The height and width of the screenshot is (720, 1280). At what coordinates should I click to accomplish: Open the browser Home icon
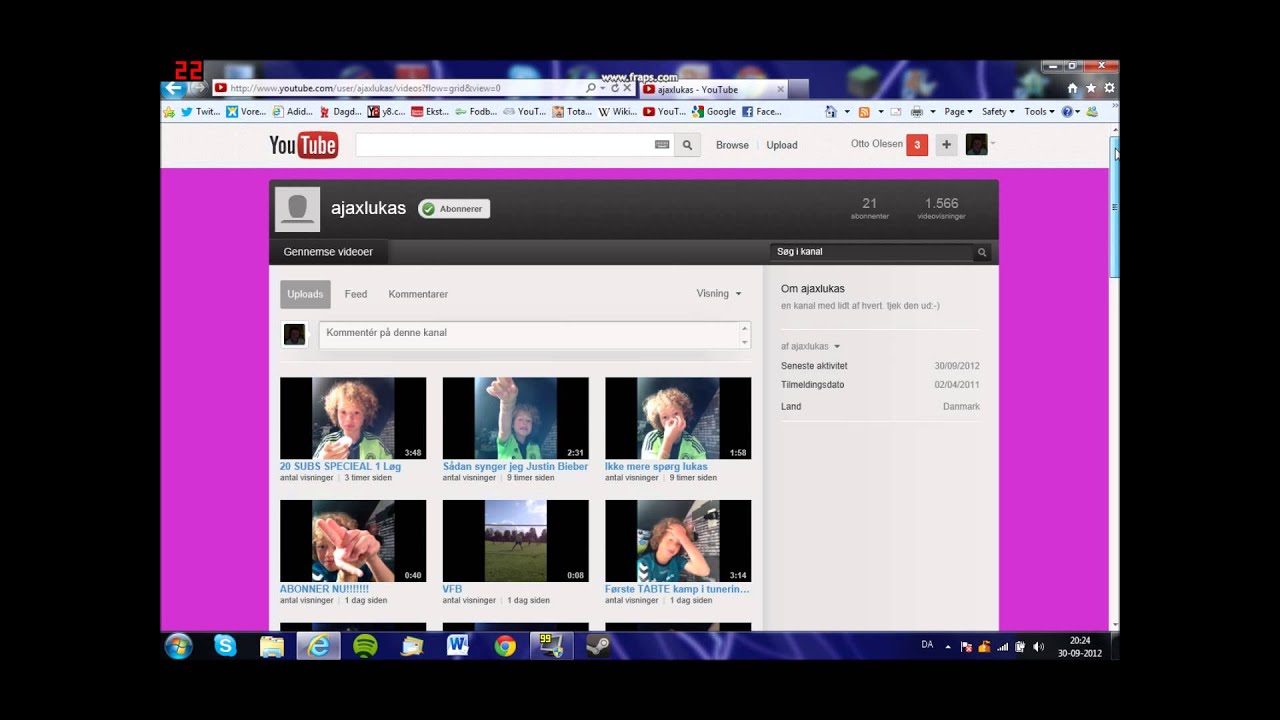pos(1073,88)
